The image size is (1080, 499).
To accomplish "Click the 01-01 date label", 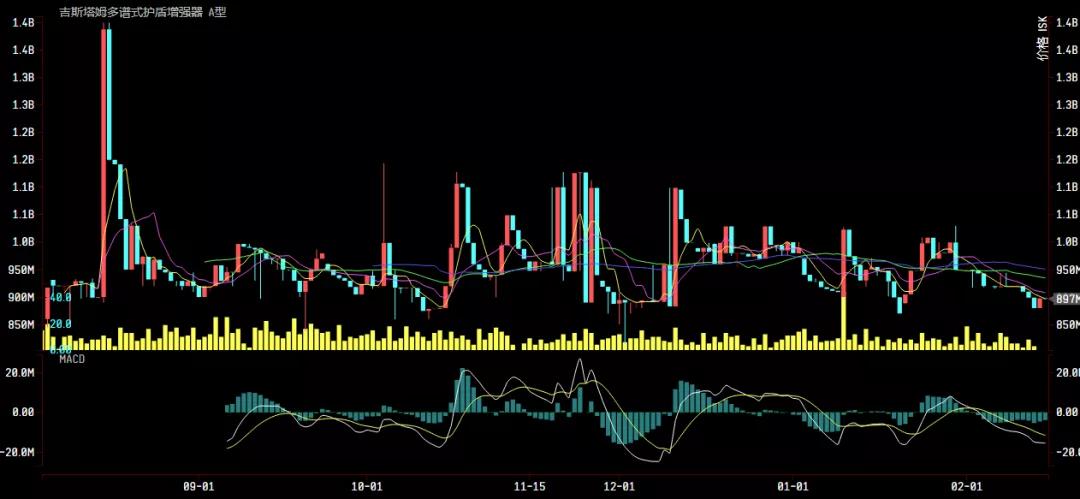I will tap(792, 486).
